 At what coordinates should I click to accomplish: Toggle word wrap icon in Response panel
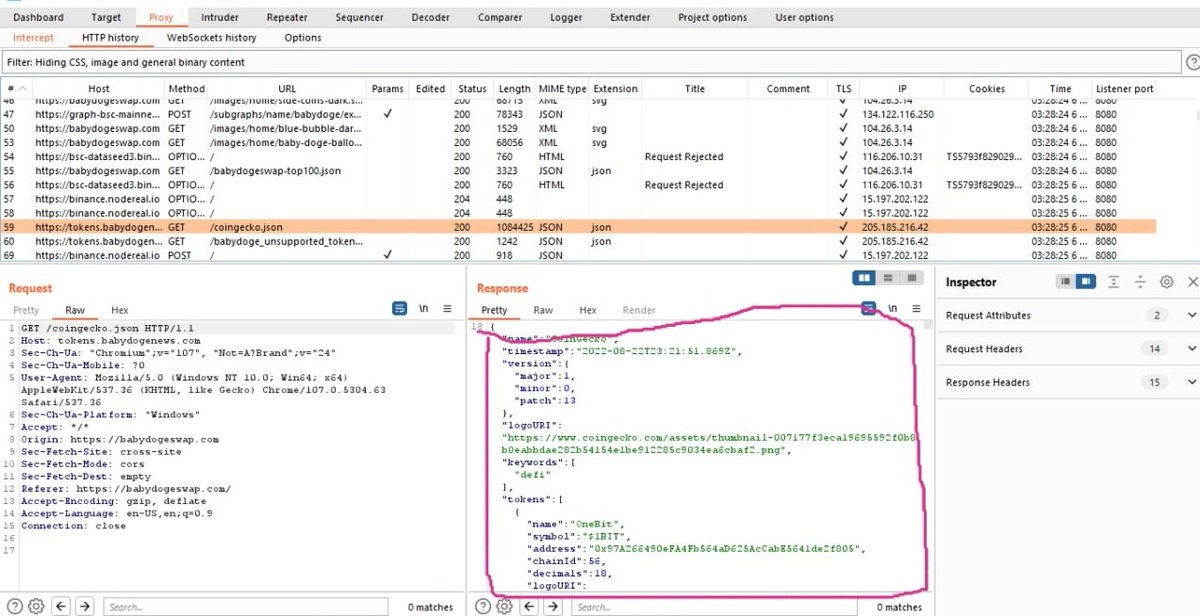(x=869, y=309)
